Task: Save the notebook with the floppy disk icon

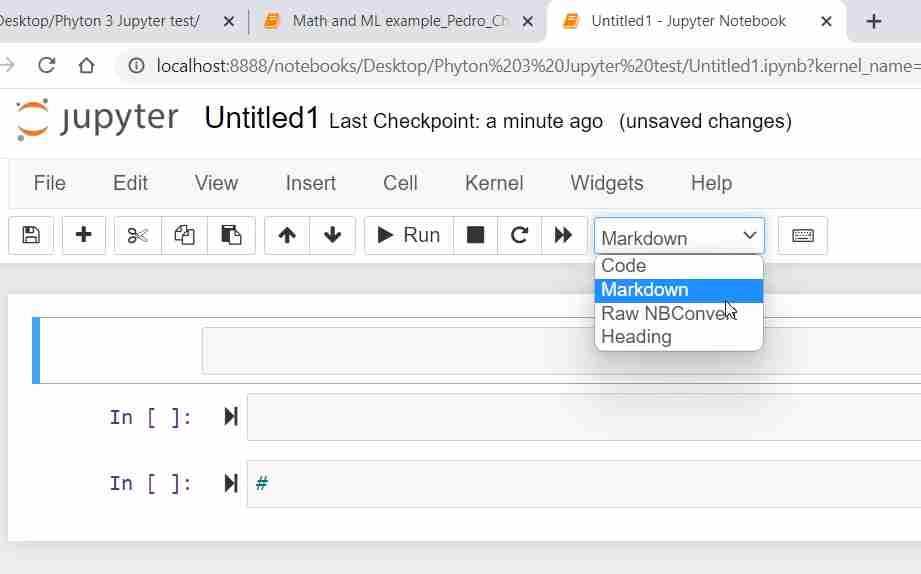Action: pos(31,236)
